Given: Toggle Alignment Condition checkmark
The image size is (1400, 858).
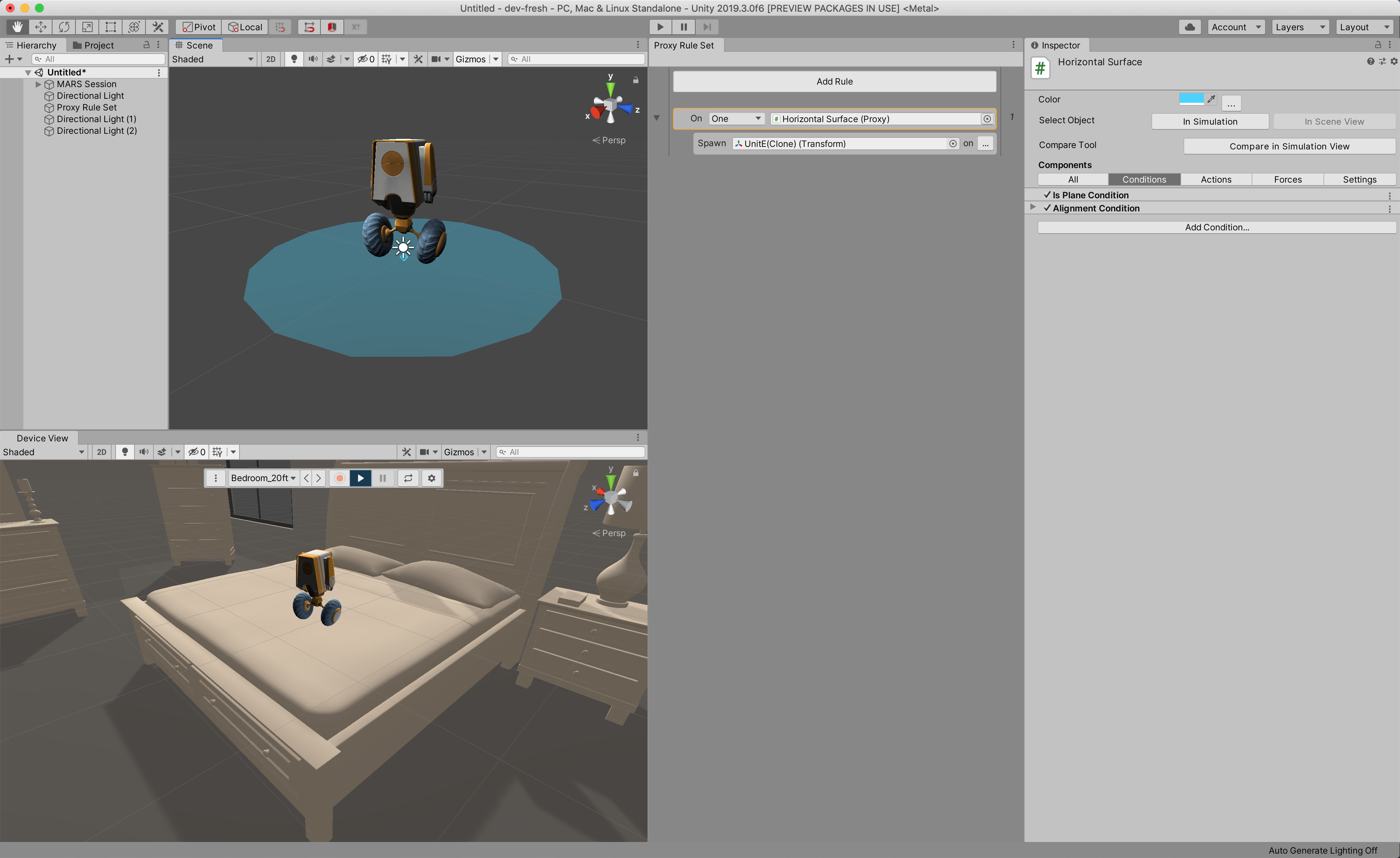Looking at the screenshot, I should 1047,208.
